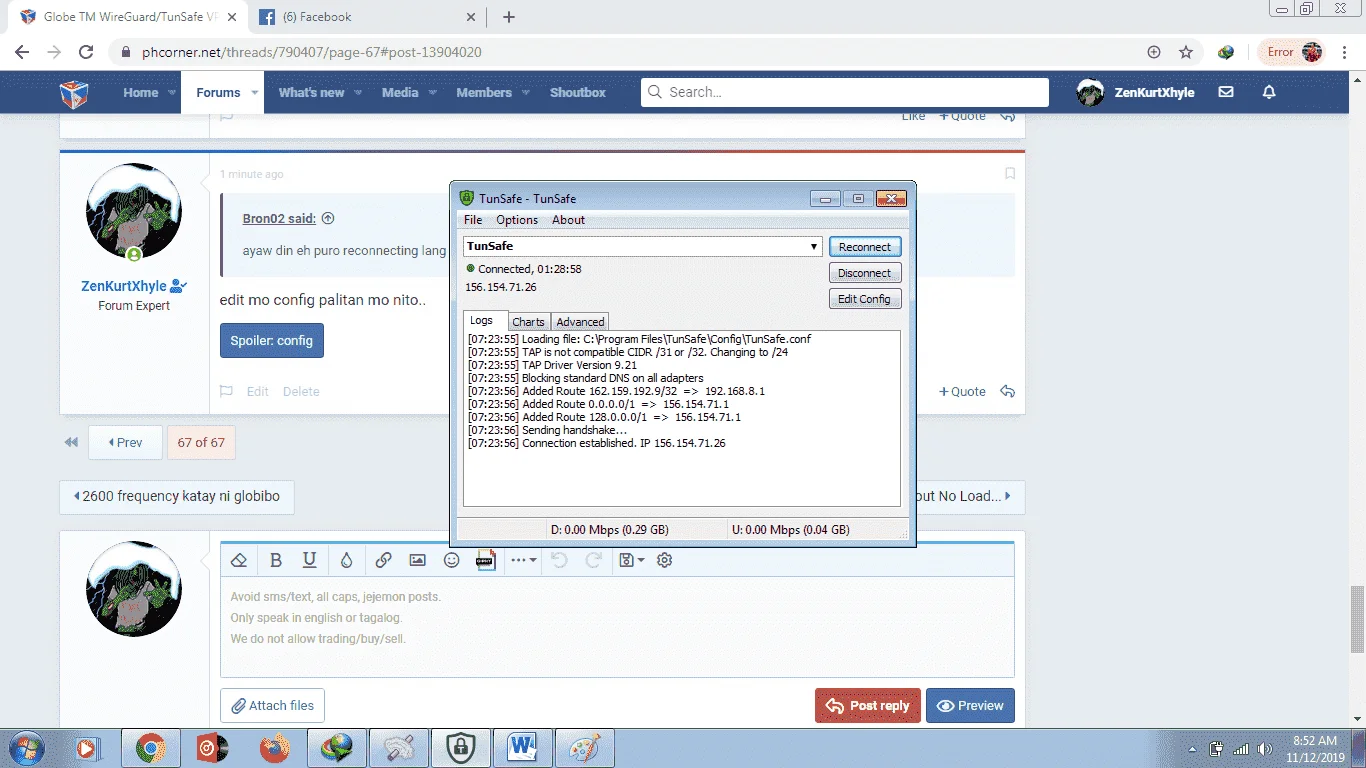This screenshot has height=768, width=1366.
Task: Open Chrome from the Windows taskbar
Action: (151, 747)
